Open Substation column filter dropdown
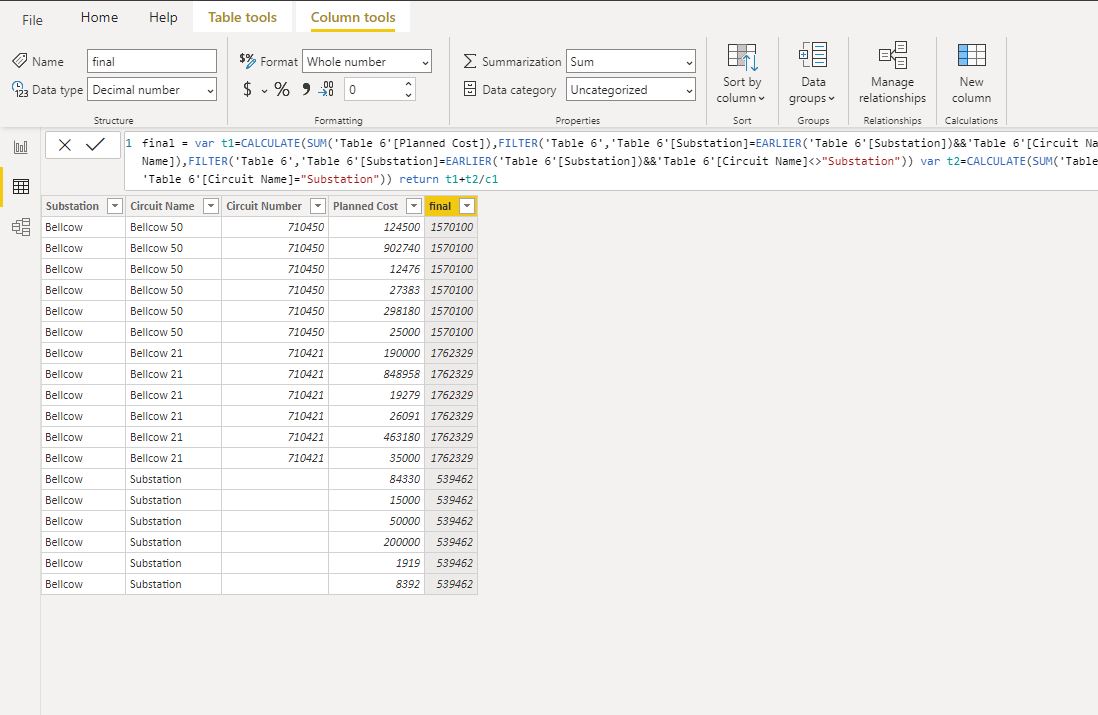Screen dimensions: 1098x715 [115, 206]
